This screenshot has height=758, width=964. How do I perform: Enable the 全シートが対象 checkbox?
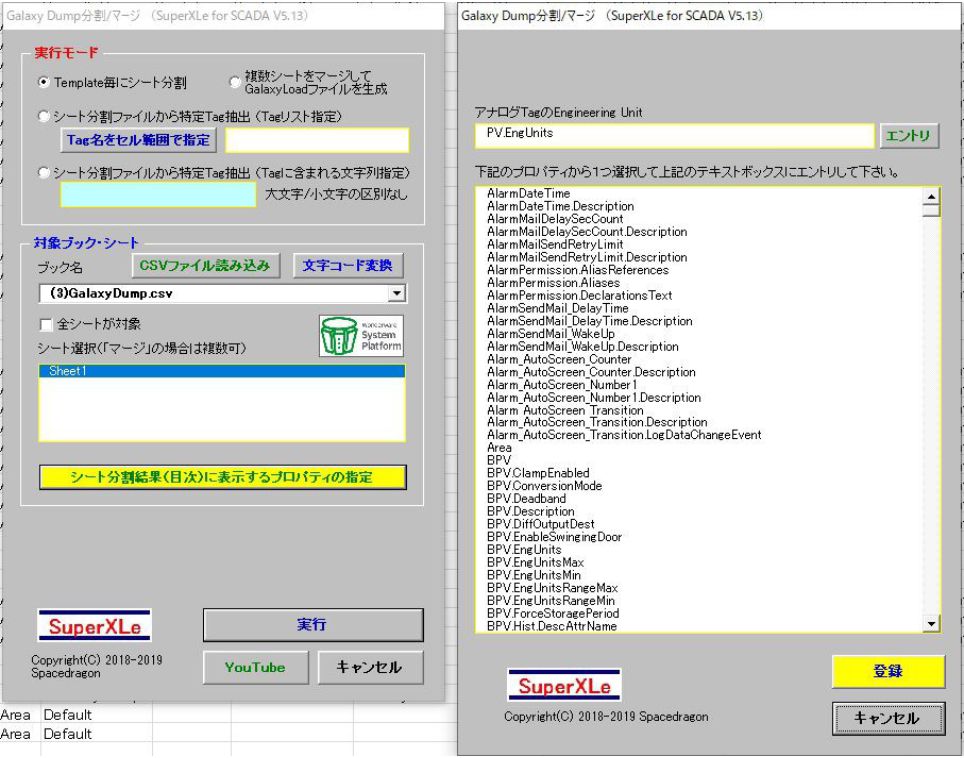point(45,325)
